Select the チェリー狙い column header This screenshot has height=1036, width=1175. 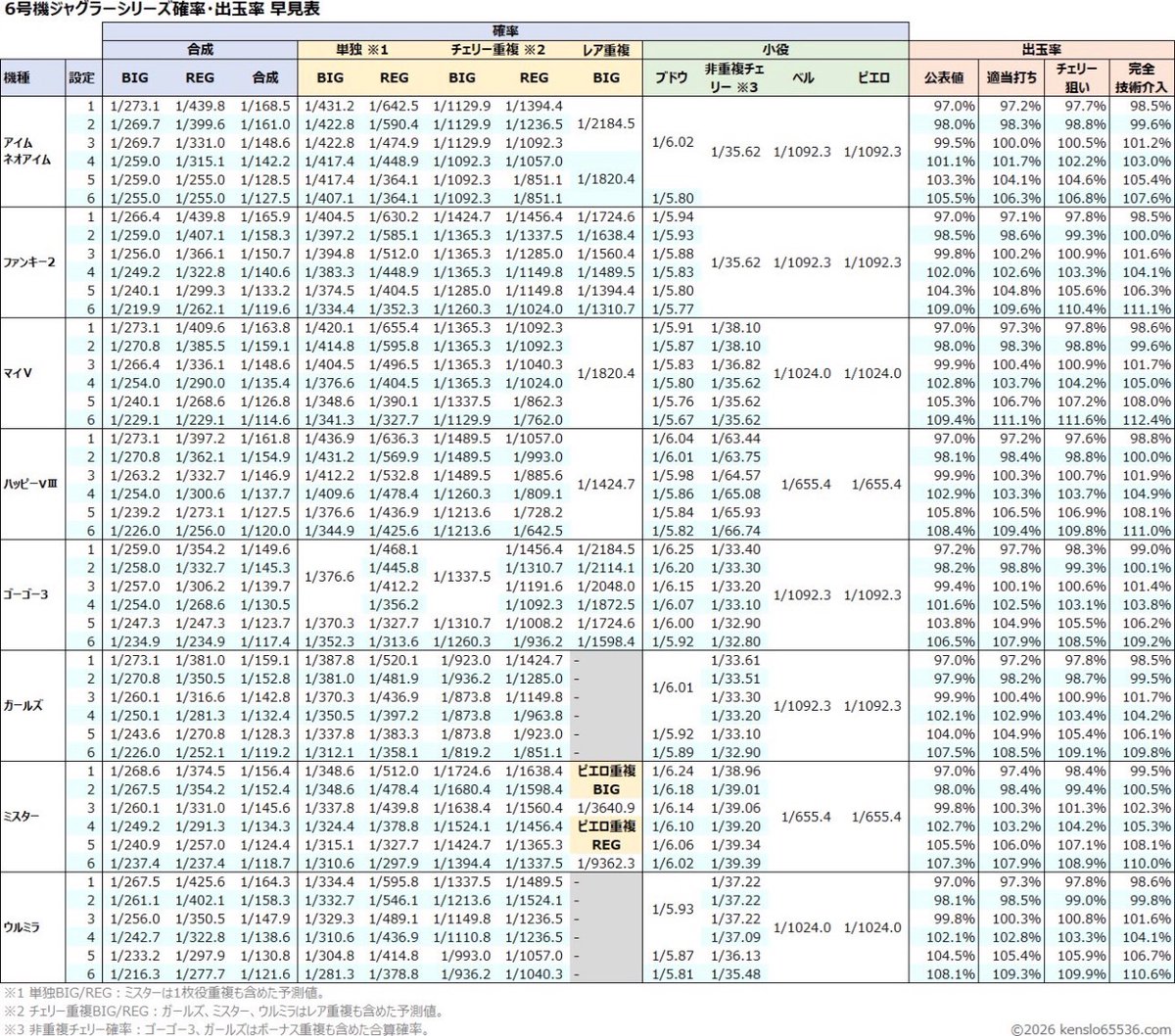(1075, 77)
